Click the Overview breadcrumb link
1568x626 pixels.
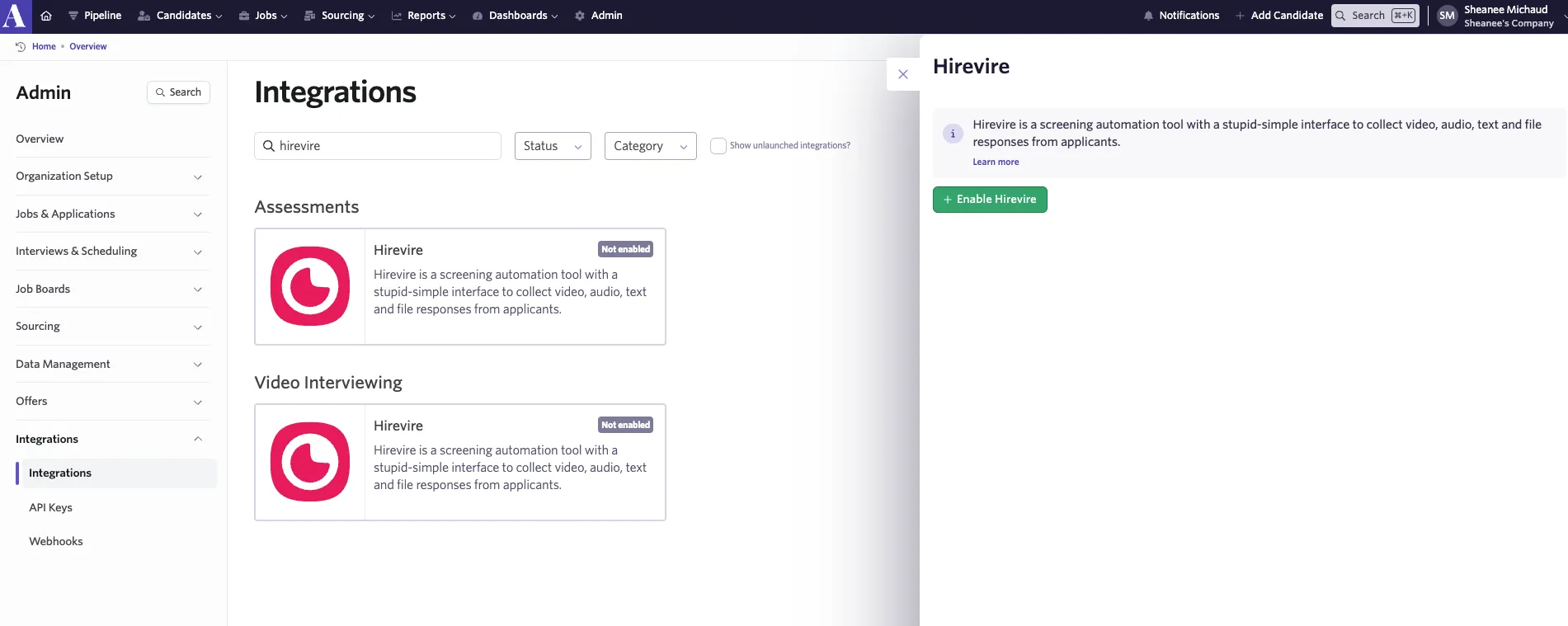pos(88,47)
